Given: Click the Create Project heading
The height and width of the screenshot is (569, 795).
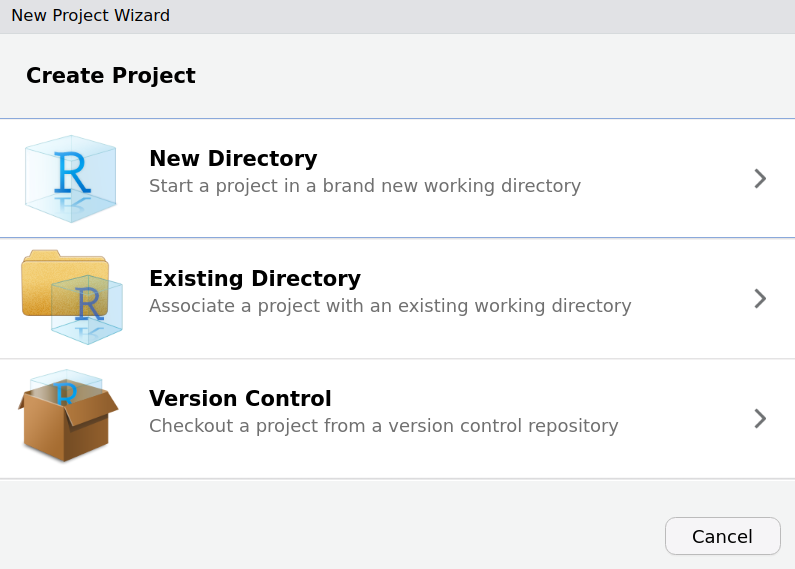Looking at the screenshot, I should pyautogui.click(x=111, y=76).
